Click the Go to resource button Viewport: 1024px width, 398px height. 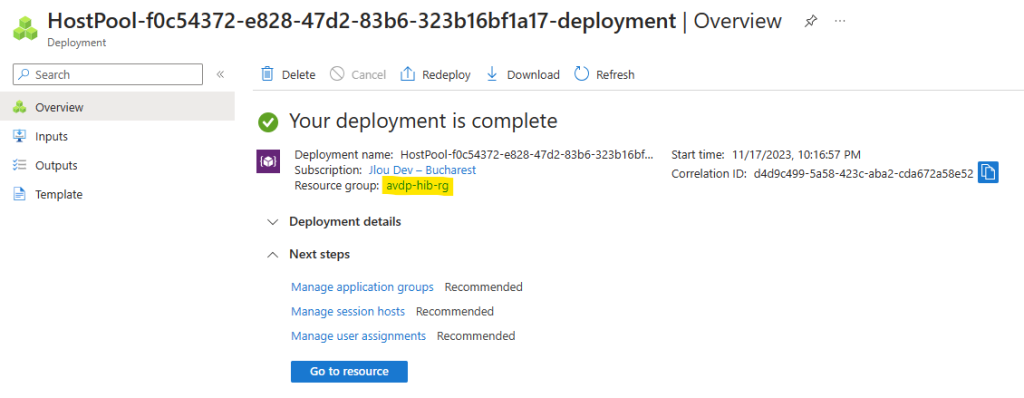click(349, 371)
